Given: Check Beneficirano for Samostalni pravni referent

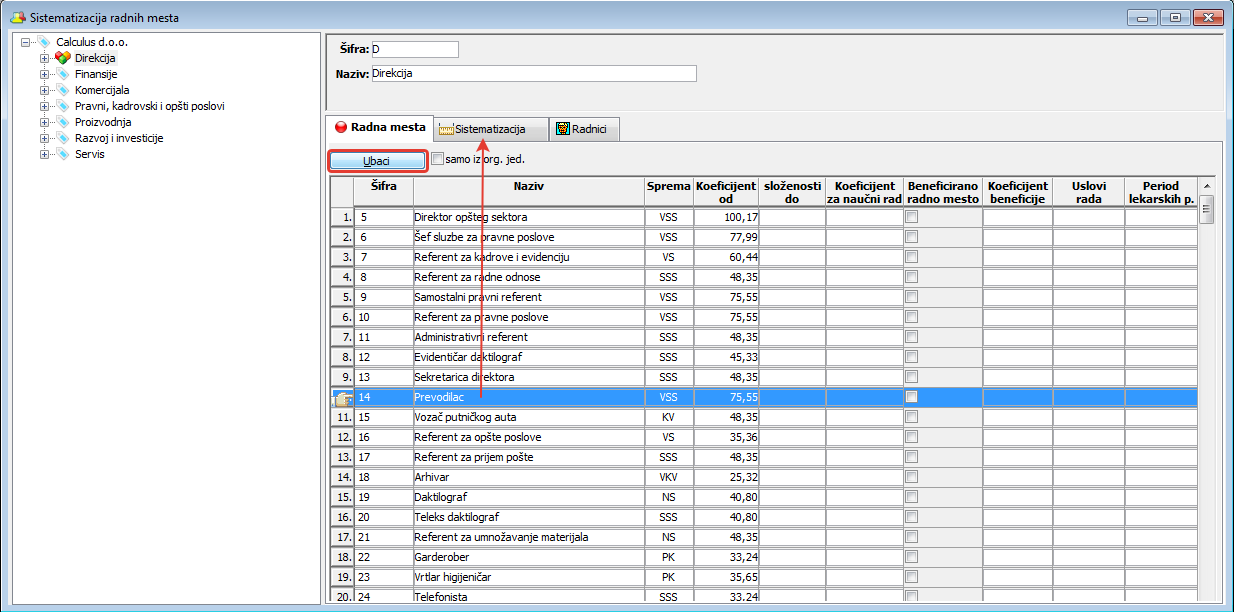Looking at the screenshot, I should pos(911,297).
